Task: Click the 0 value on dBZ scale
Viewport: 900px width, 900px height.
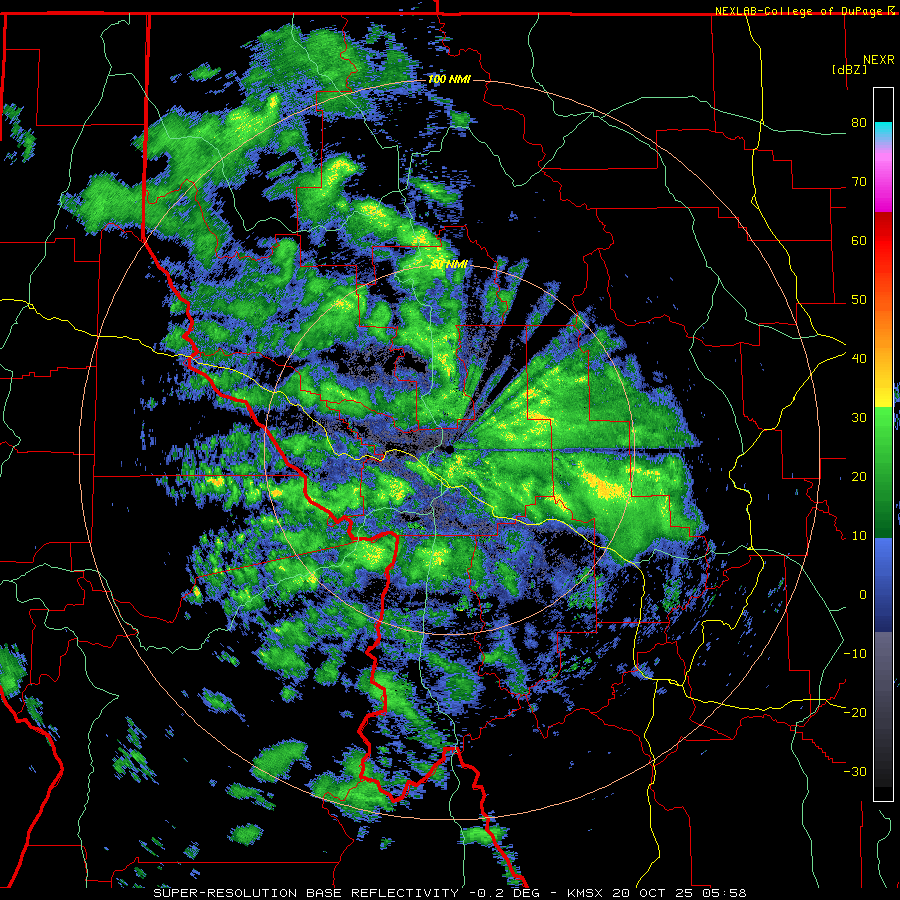Action: [x=863, y=595]
